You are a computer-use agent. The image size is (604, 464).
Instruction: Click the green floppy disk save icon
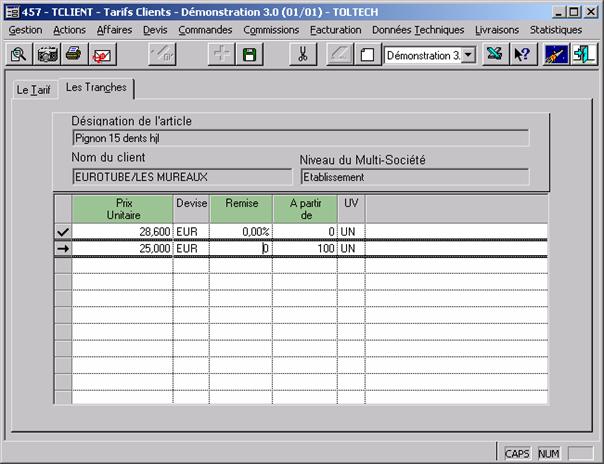[248, 55]
